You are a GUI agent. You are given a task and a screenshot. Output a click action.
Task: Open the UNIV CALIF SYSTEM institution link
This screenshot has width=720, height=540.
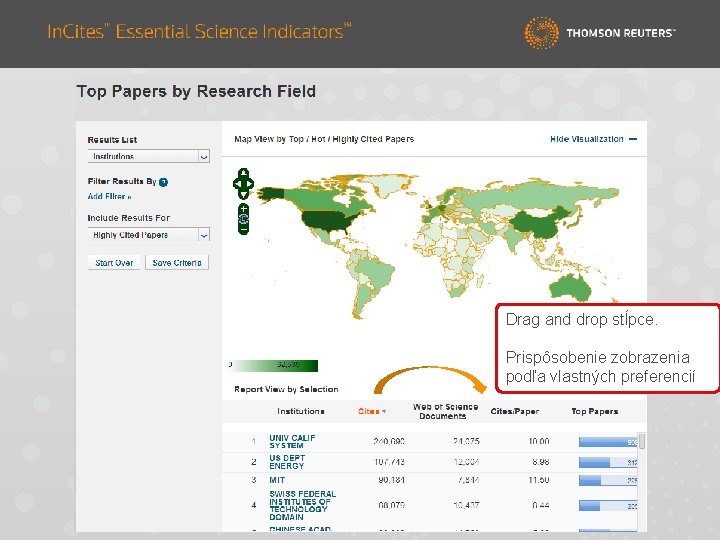[x=292, y=442]
